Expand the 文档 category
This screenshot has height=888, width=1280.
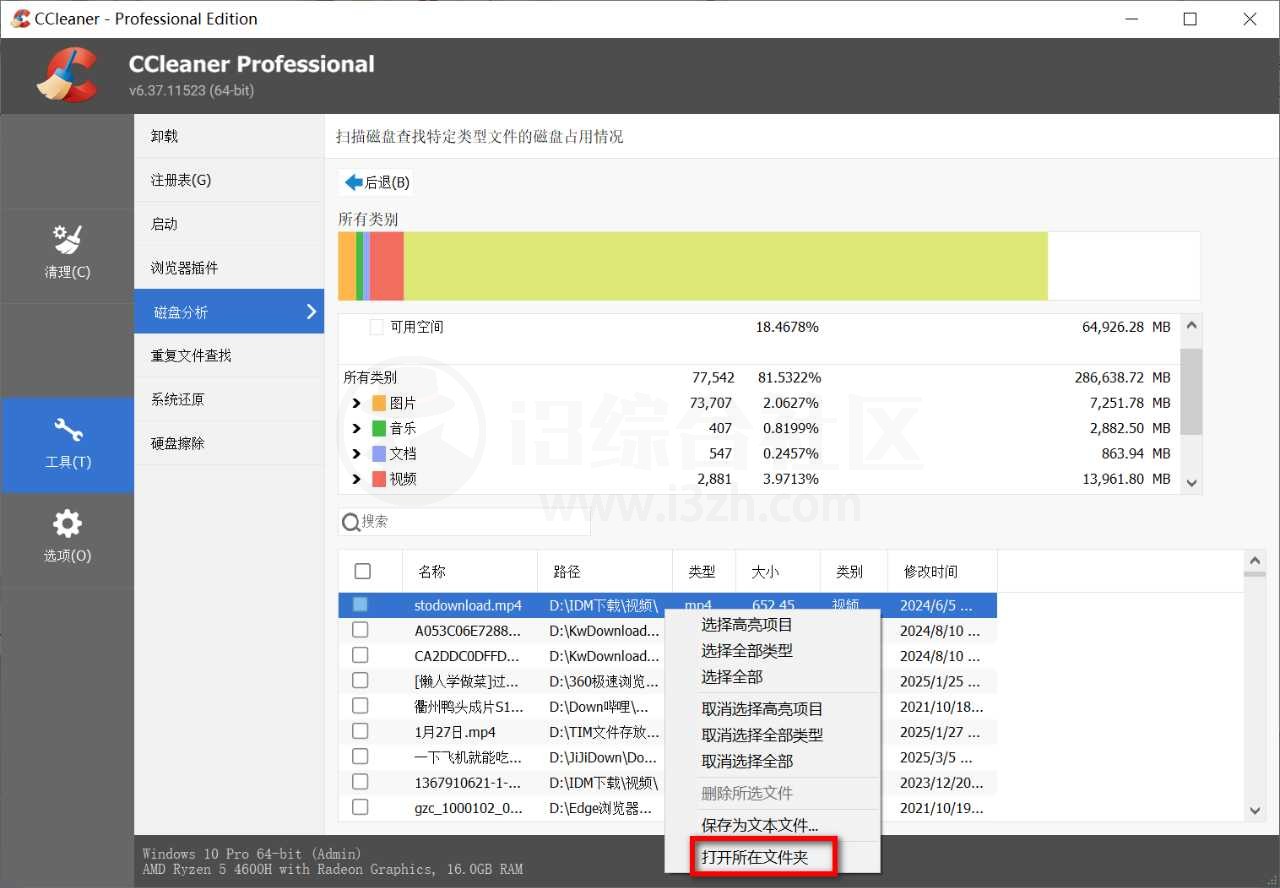click(x=357, y=454)
